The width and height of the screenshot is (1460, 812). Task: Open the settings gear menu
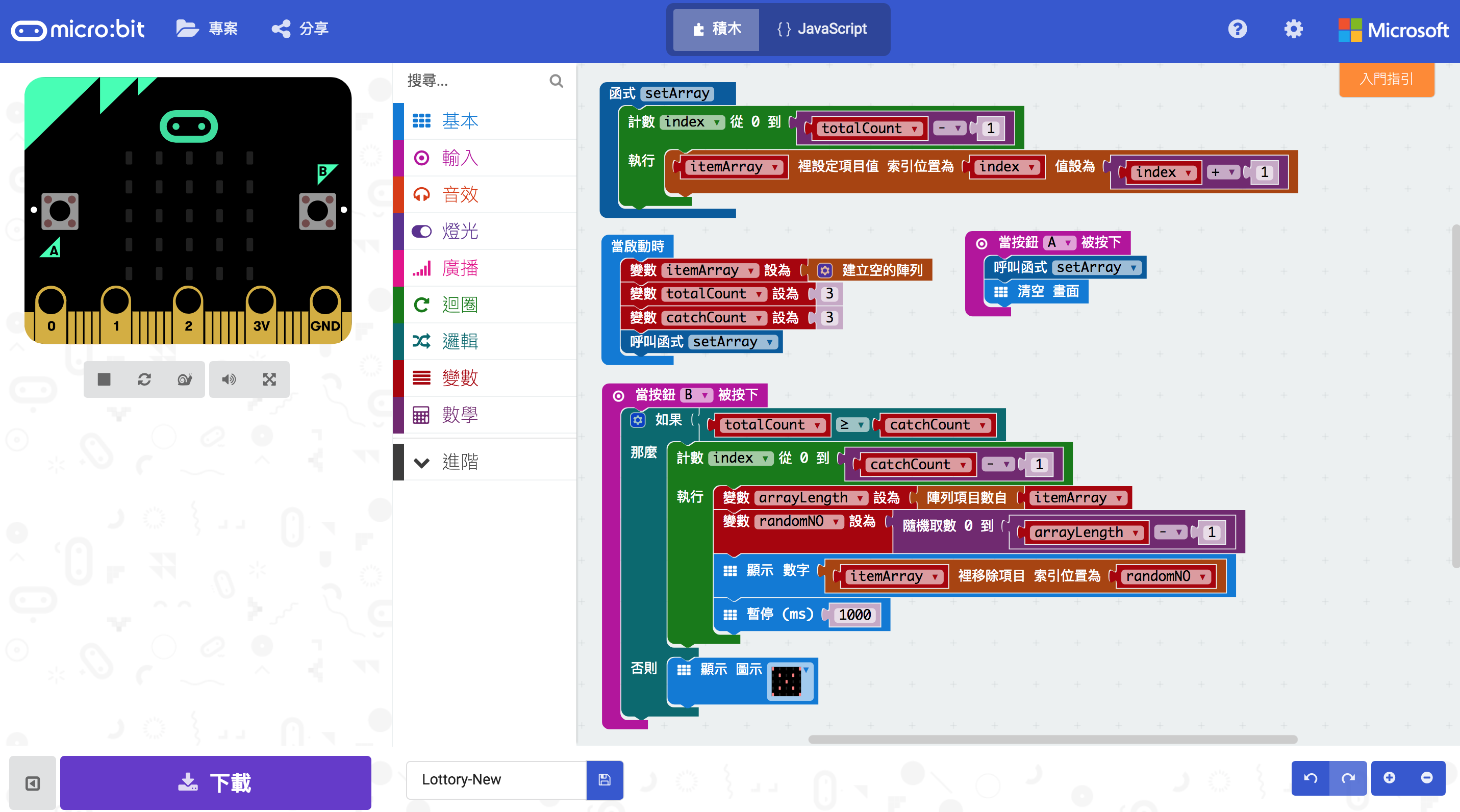click(1293, 29)
